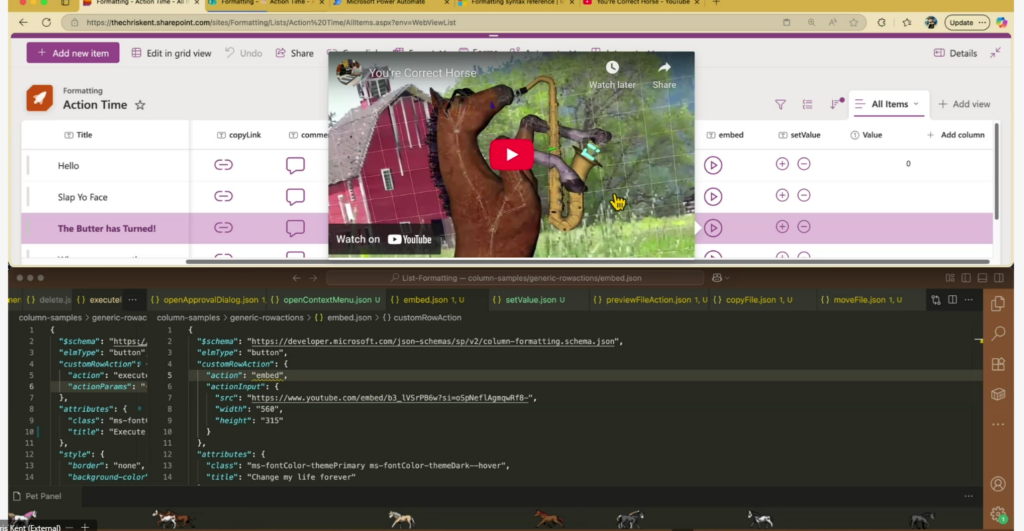
Task: Open the Pet Panel more actions ellipsis
Action: click(968, 496)
